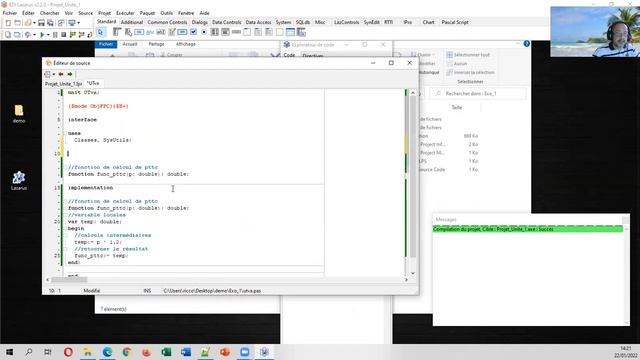Switch to the Data Access palette tab
The image size is (640, 360).
(x=258, y=22)
